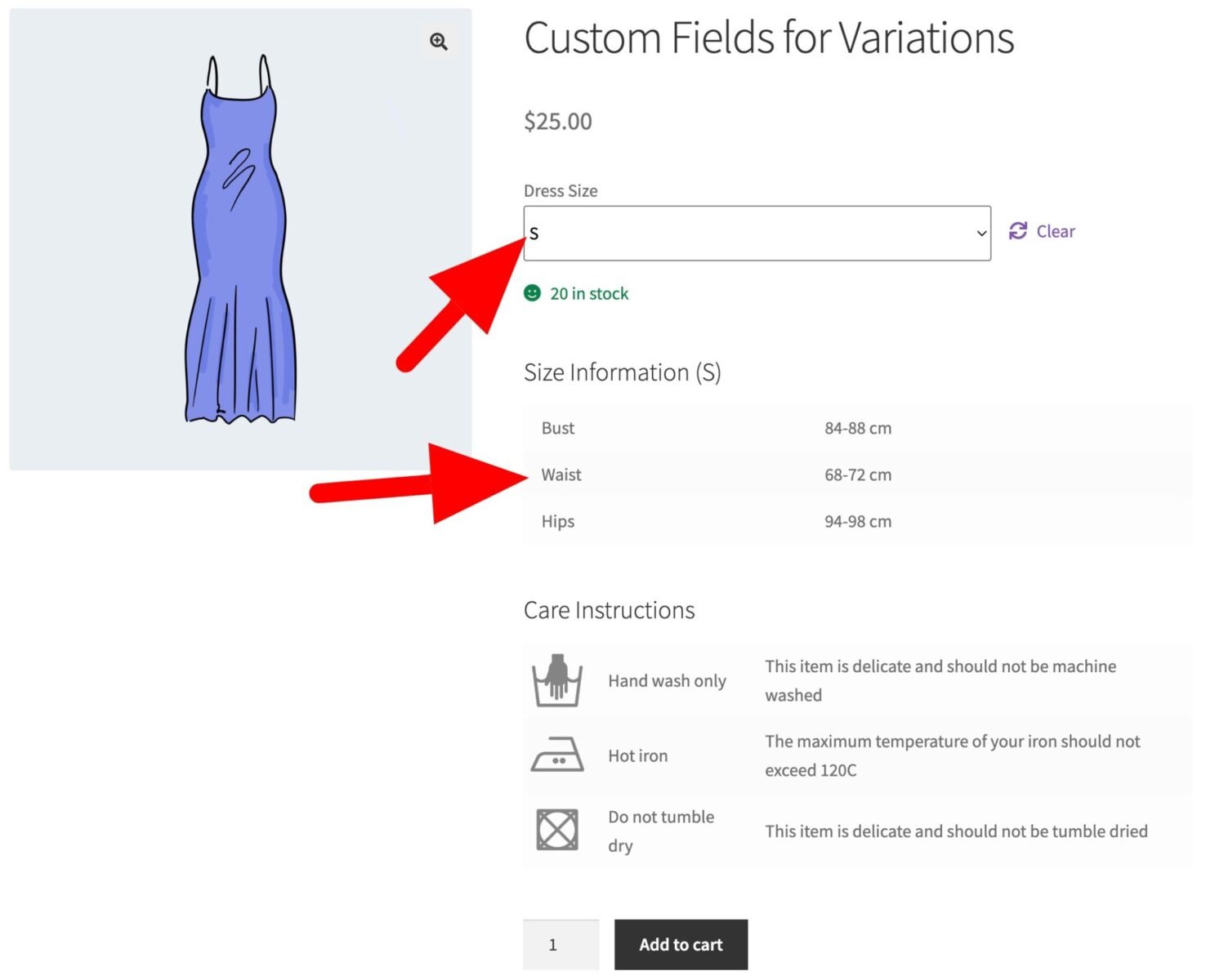Click inside the quantity input field

(561, 944)
